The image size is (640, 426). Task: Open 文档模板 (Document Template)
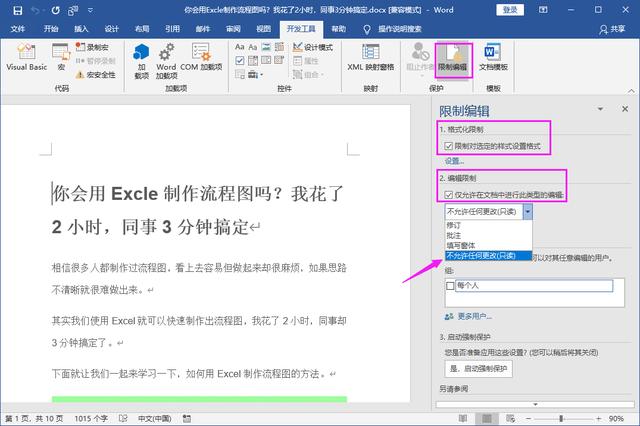pos(493,58)
